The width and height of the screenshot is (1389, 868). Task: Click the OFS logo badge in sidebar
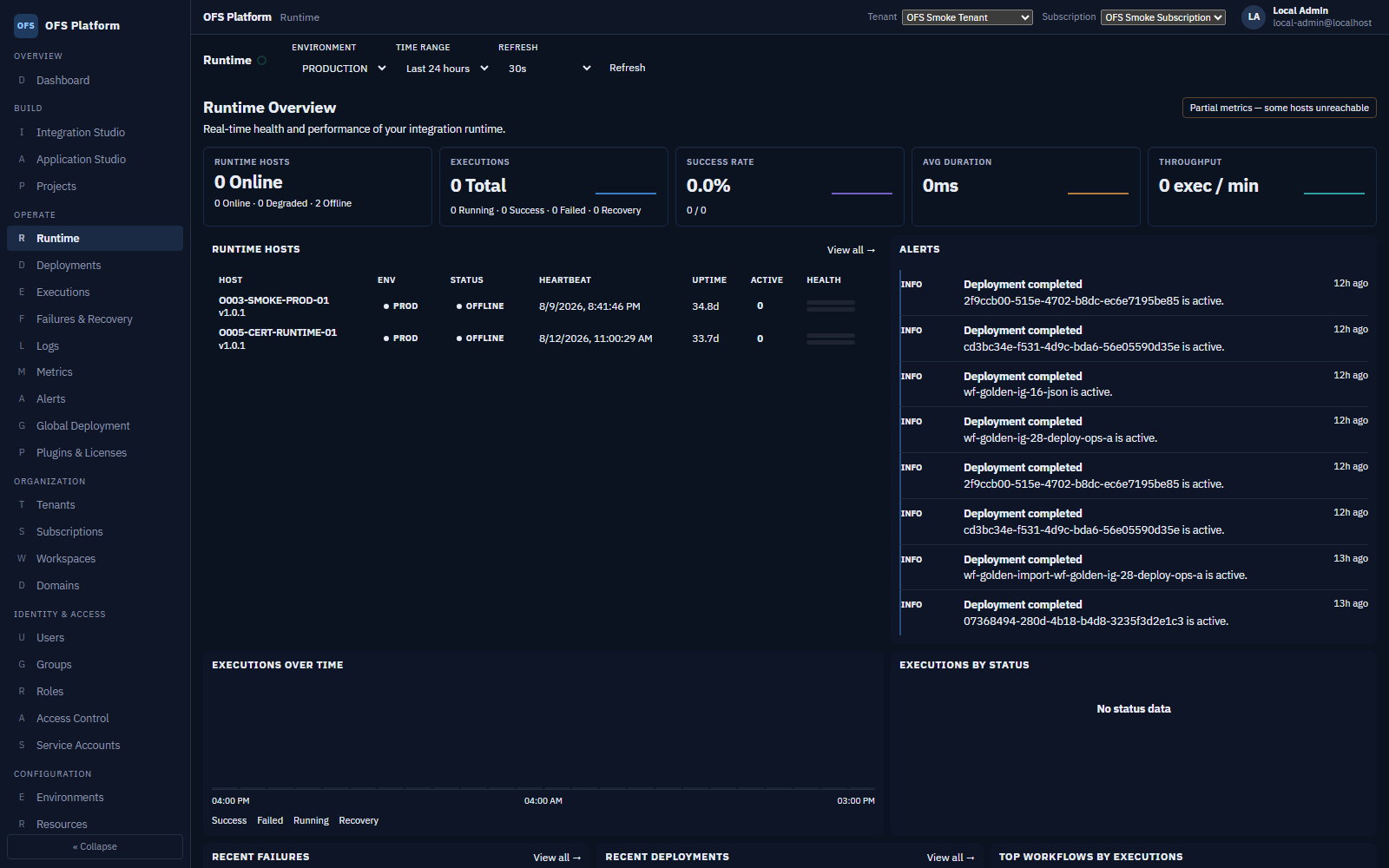(26, 25)
